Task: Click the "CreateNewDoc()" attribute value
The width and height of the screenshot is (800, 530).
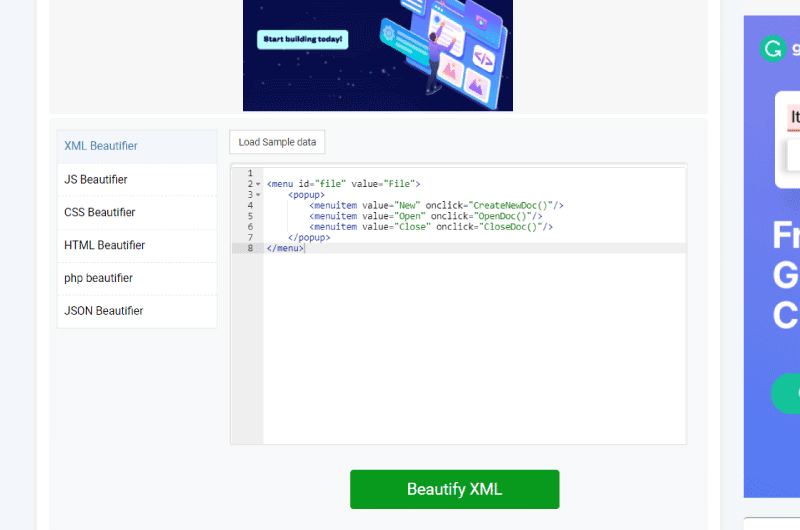Action: point(513,206)
